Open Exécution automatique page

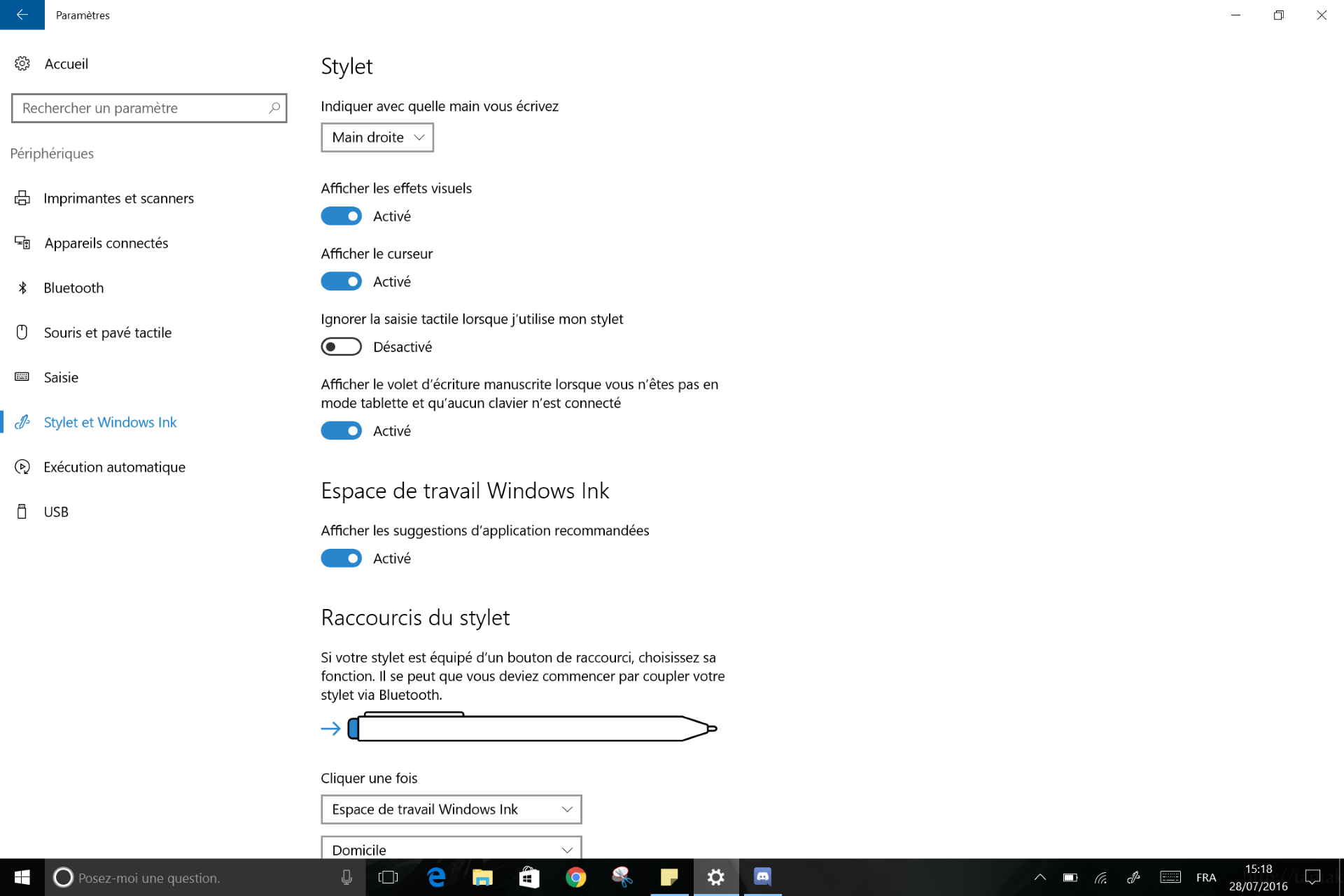(x=114, y=467)
